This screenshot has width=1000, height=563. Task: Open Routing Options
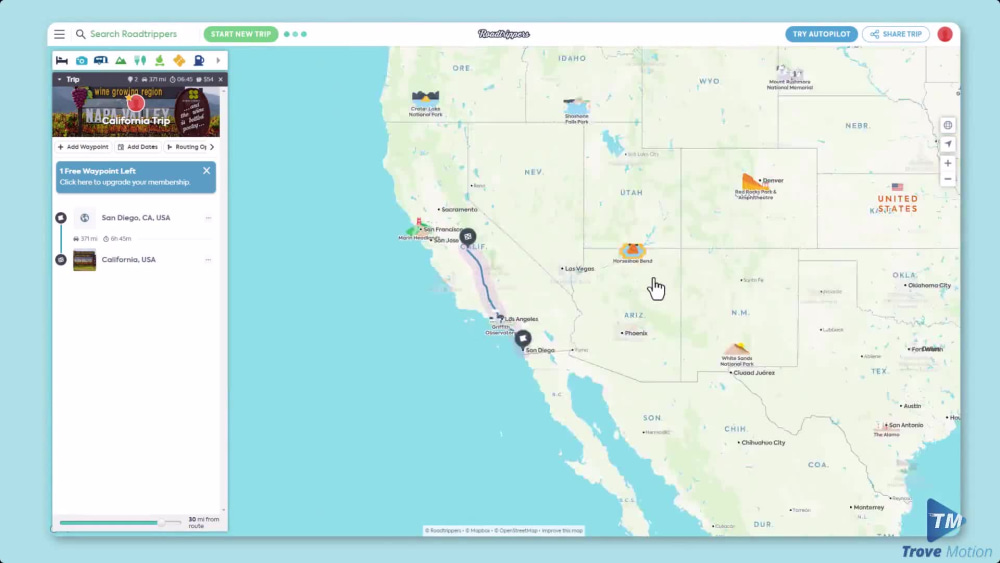tap(186, 147)
